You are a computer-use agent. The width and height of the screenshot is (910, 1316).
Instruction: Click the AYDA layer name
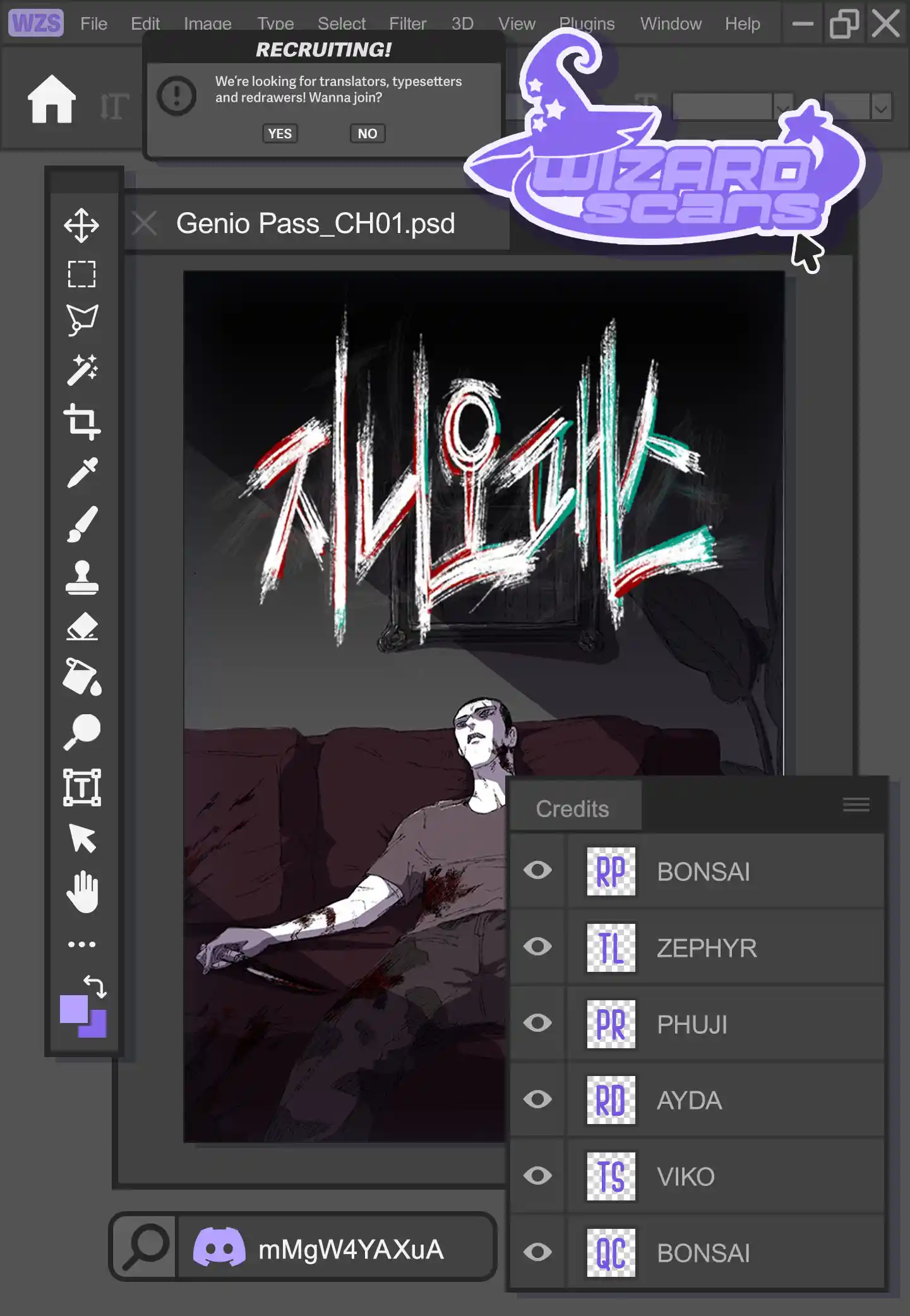(x=689, y=1101)
